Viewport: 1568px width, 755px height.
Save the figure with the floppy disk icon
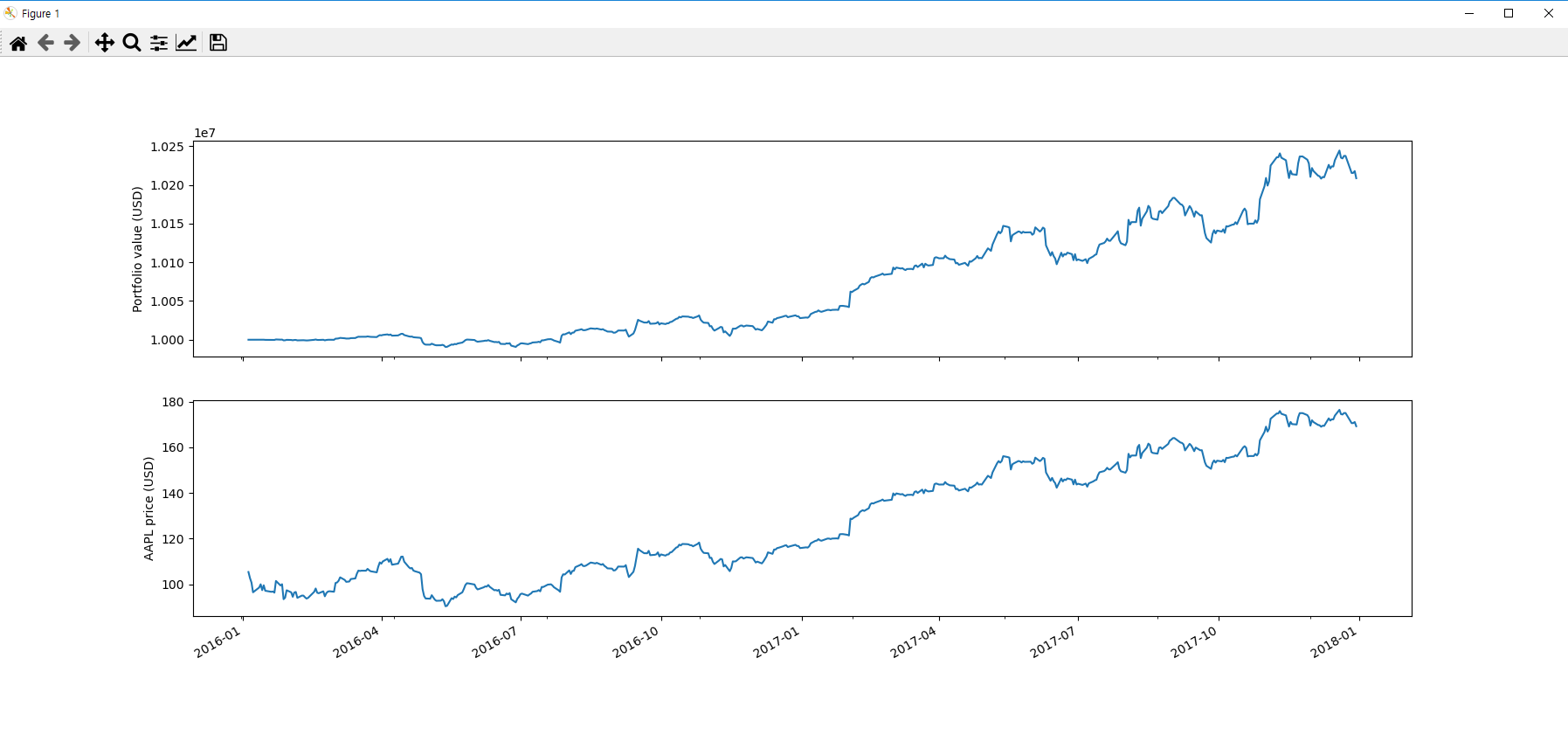218,43
